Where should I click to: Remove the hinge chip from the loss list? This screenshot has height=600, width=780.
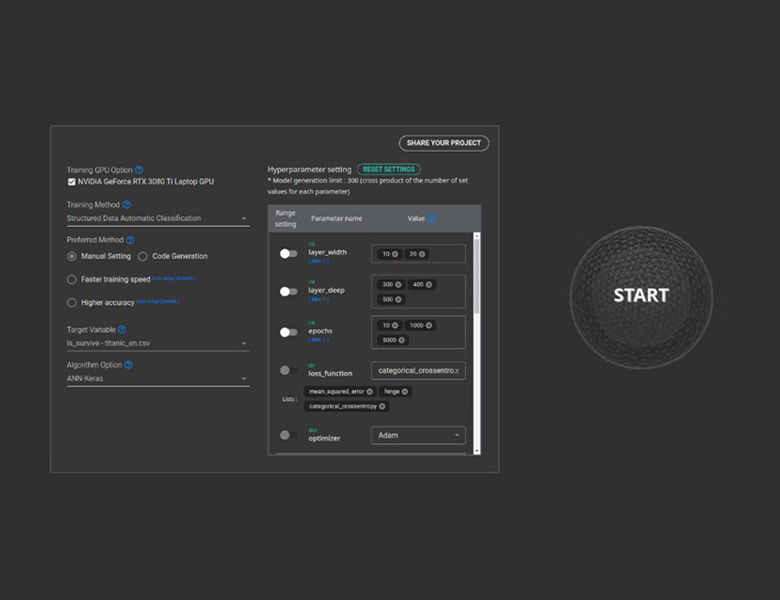click(404, 392)
